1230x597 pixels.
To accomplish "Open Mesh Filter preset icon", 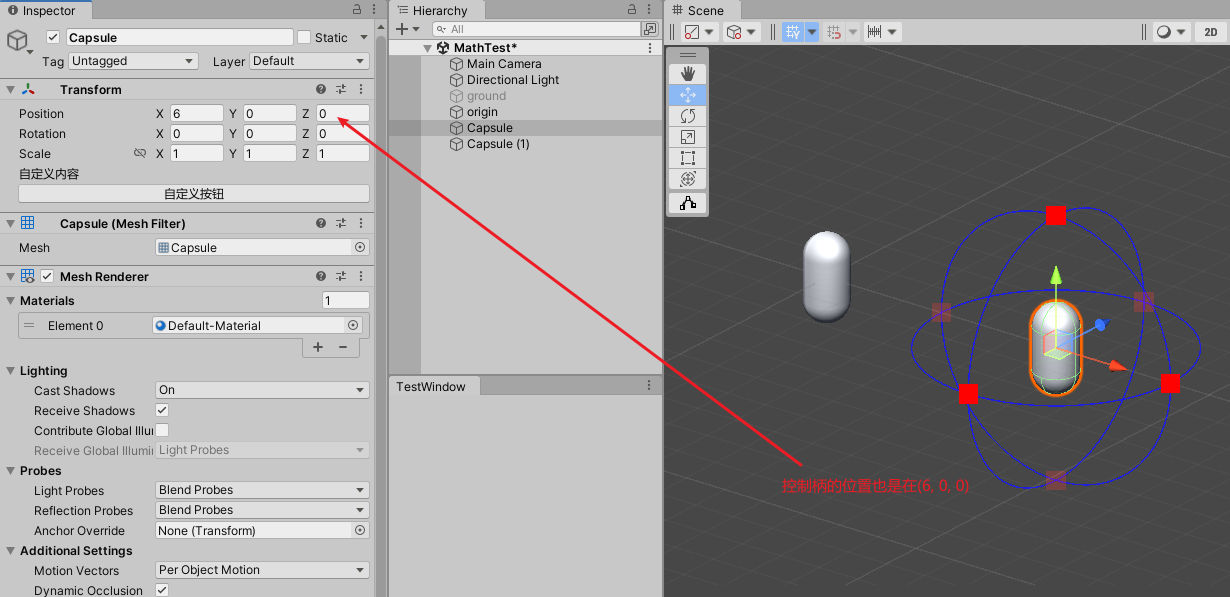I will [x=341, y=223].
